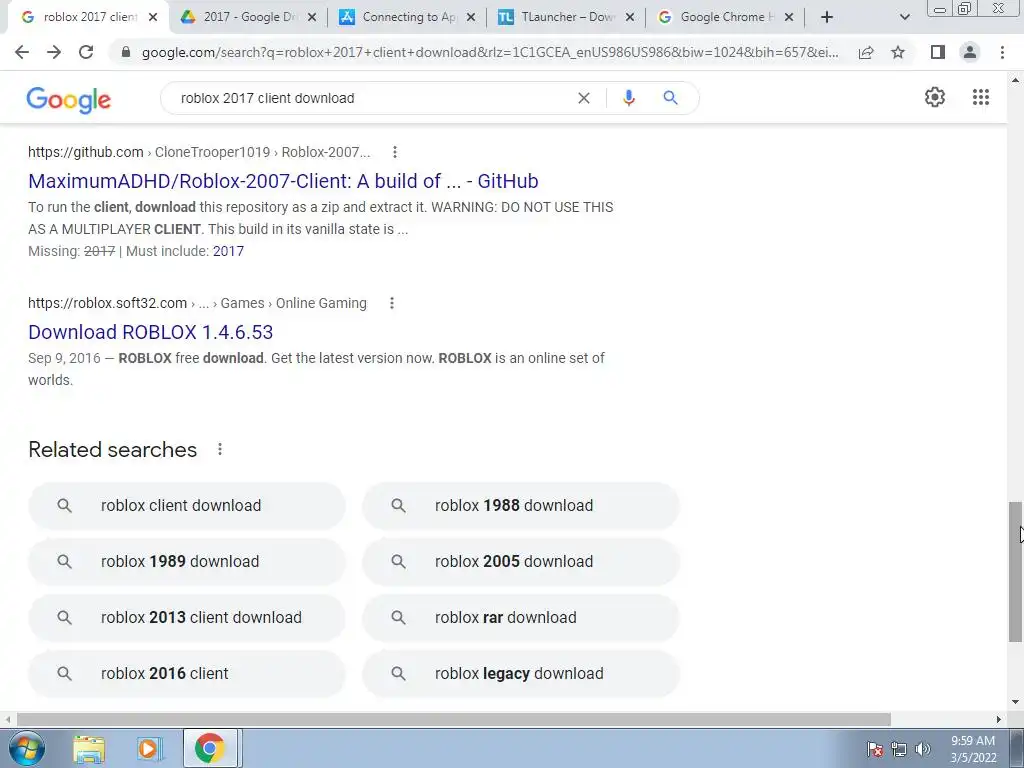Image resolution: width=1024 pixels, height=768 pixels.
Task: Close the TLauncher tab
Action: point(630,18)
